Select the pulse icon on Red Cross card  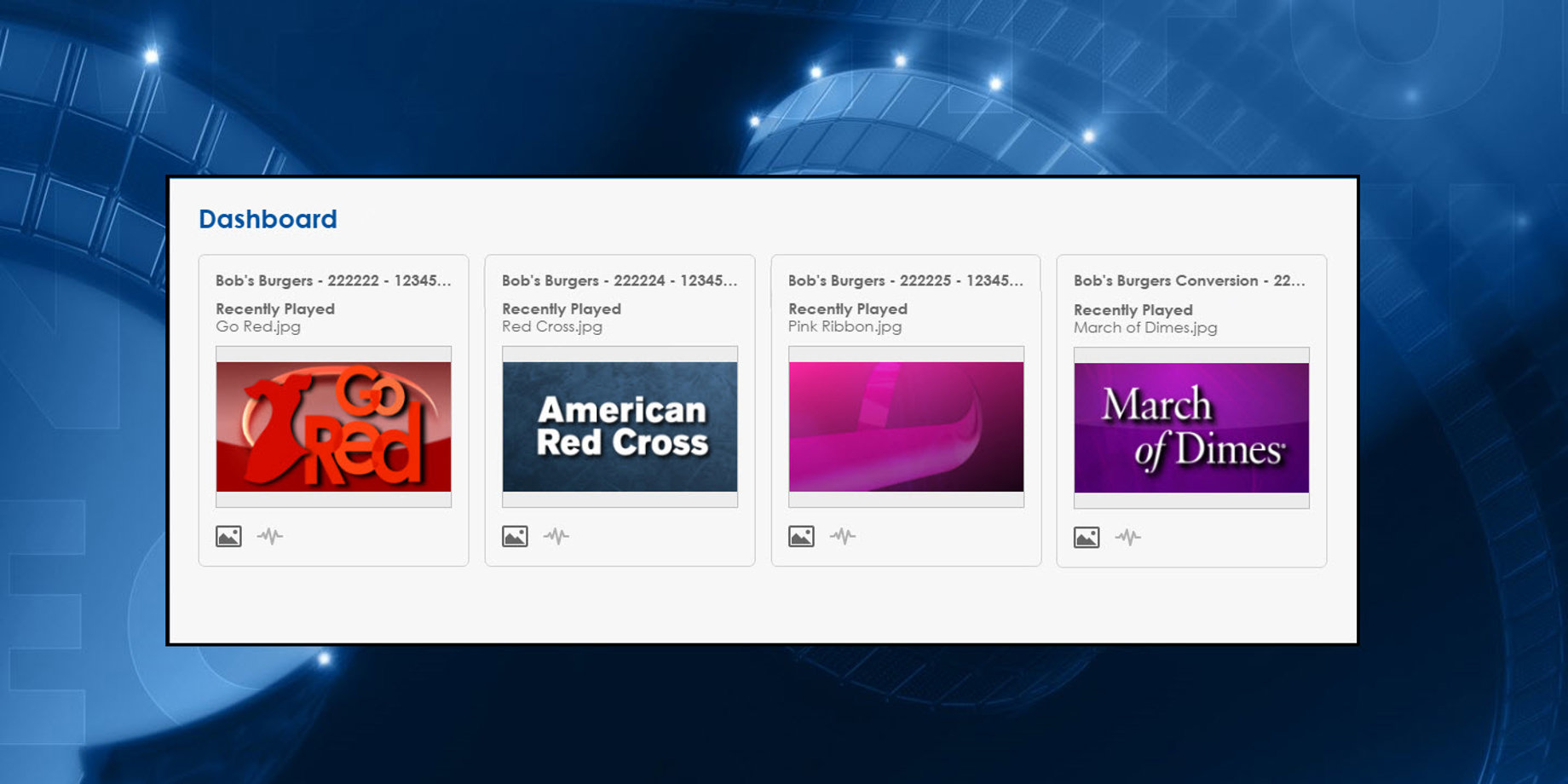[556, 536]
